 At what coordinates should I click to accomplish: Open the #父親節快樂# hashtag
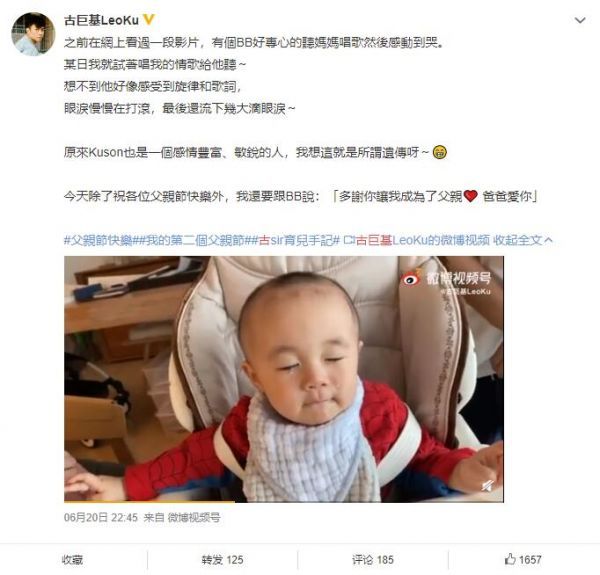(98, 240)
